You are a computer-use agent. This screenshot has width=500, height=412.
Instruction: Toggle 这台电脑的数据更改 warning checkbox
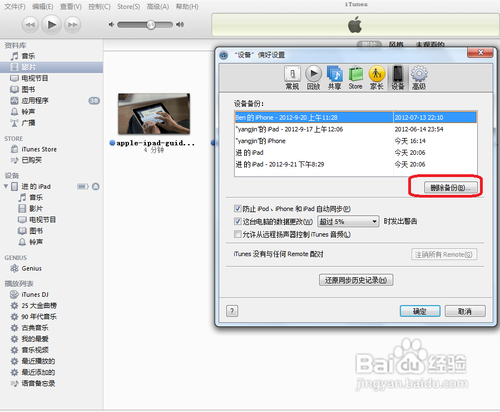click(238, 221)
